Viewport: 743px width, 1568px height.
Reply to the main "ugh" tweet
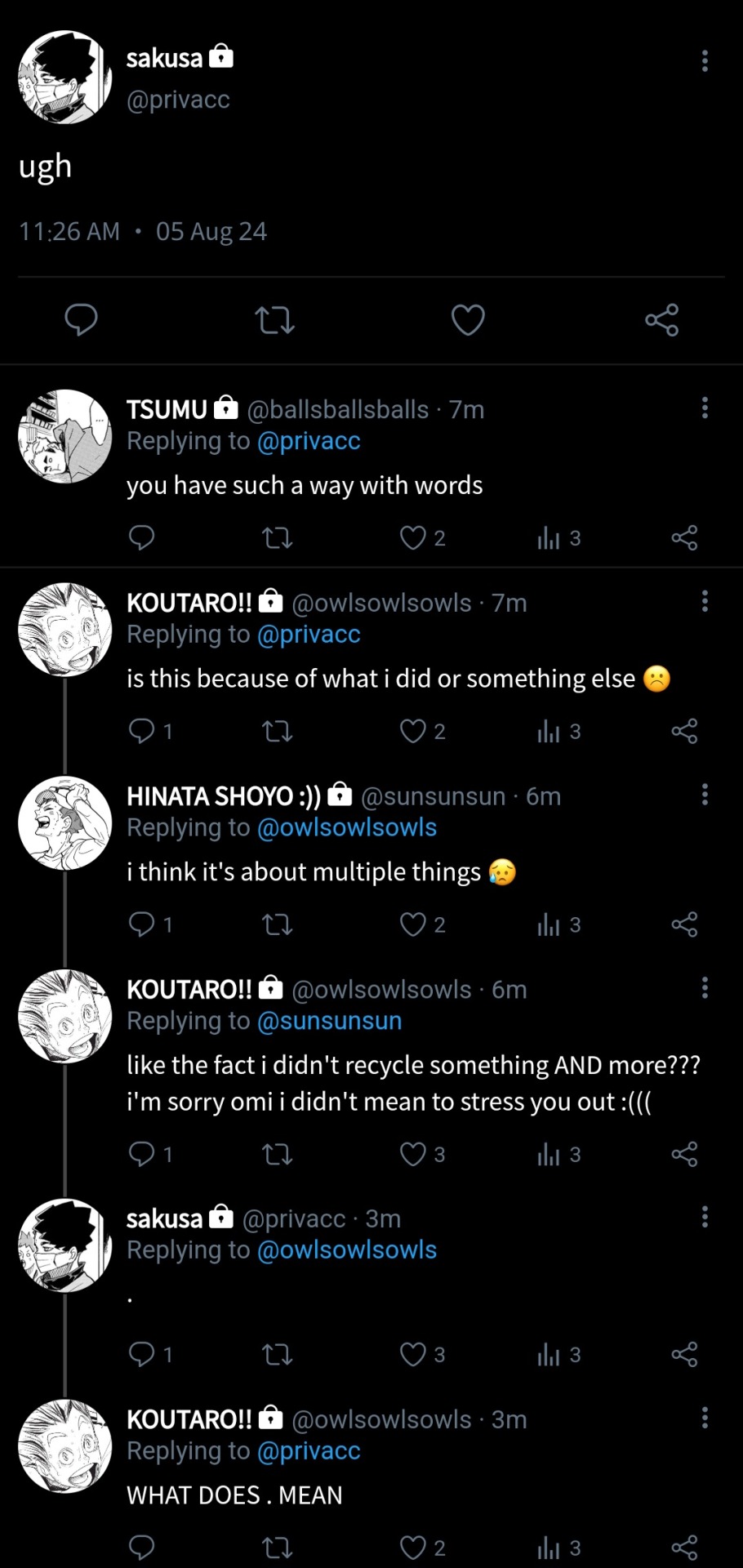pos(81,319)
